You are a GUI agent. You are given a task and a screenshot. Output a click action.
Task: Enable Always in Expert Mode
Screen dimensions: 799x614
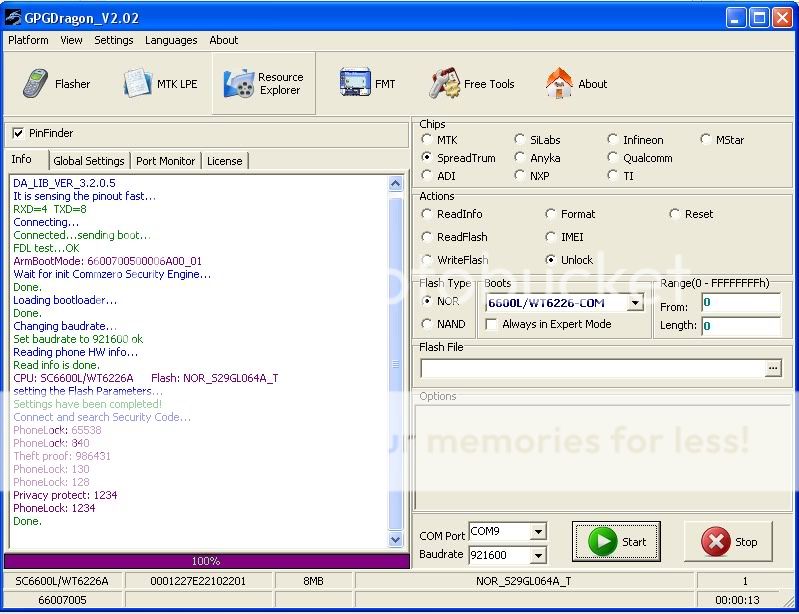coord(491,324)
